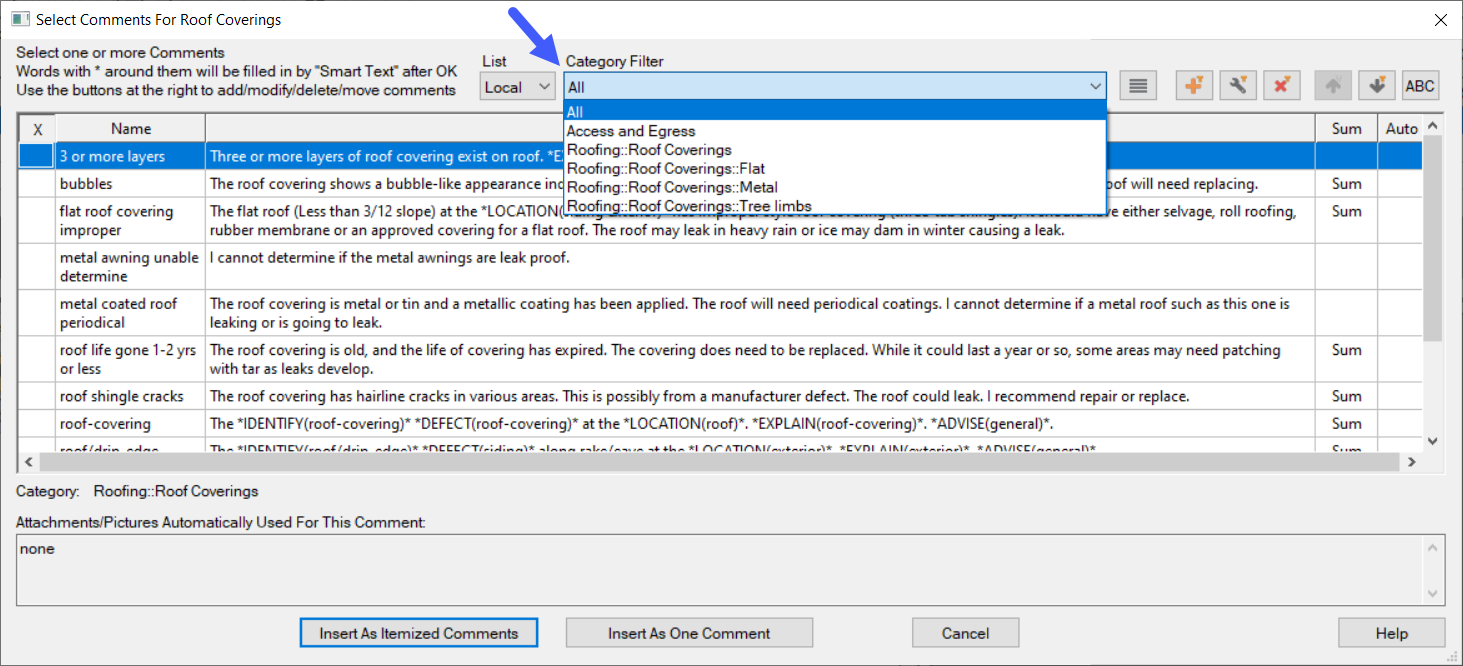
Task: Move comment down with the down arrow icon
Action: tap(1377, 86)
